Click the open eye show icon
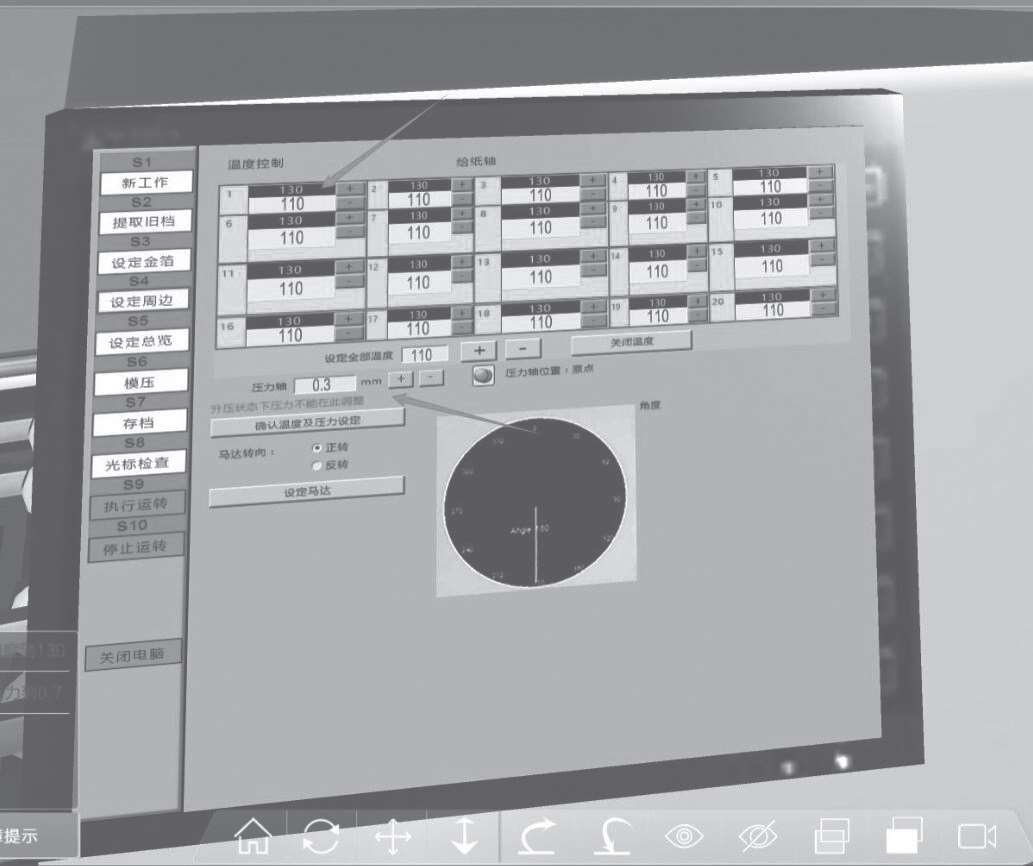 (x=684, y=836)
